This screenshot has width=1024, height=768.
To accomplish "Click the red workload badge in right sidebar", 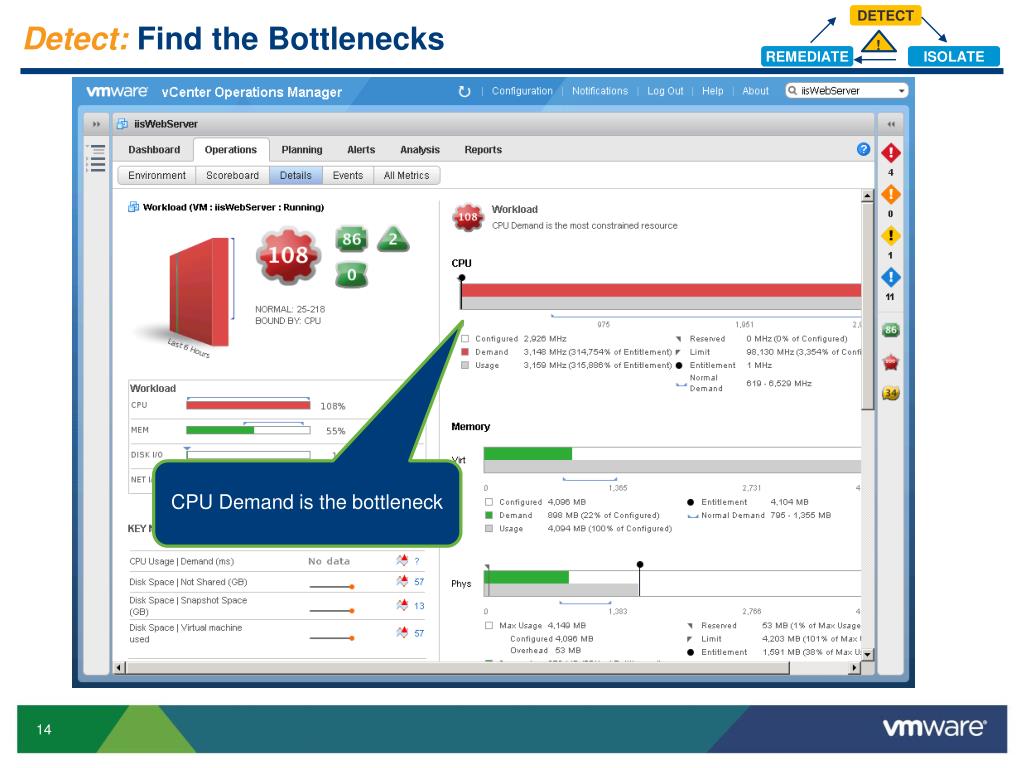I will [x=891, y=362].
